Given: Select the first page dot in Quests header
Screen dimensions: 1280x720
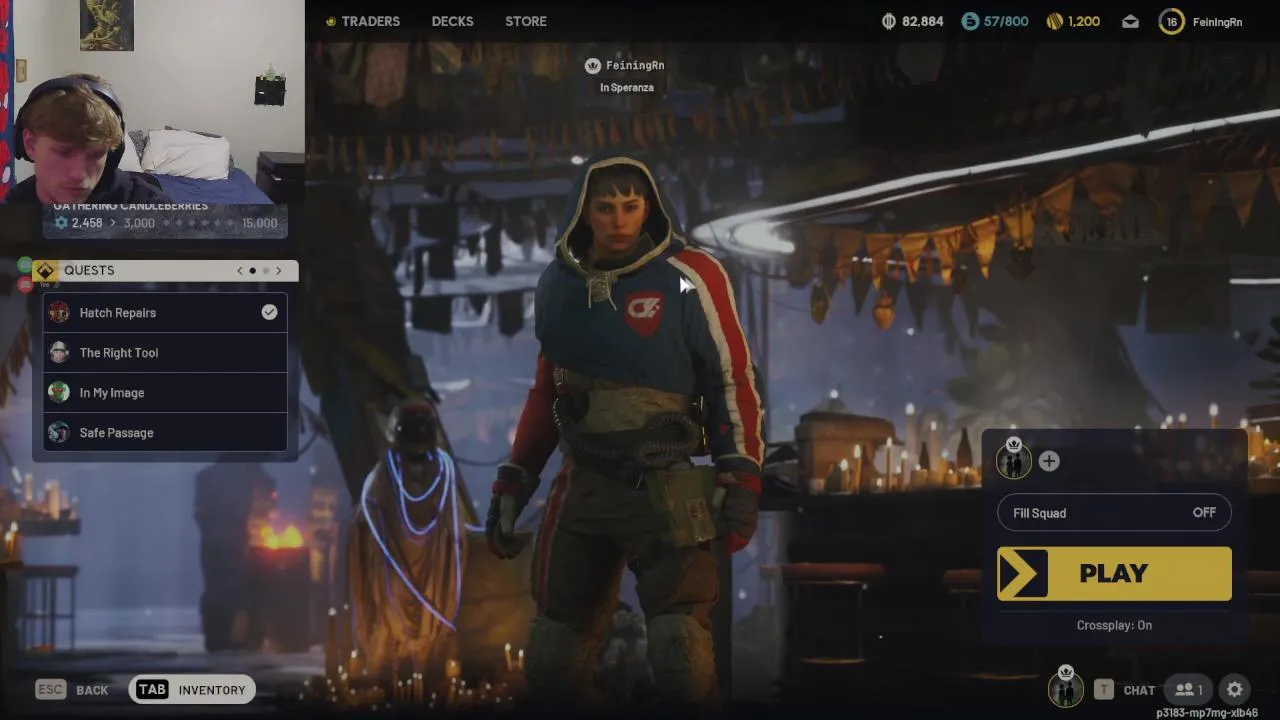Looking at the screenshot, I should (252, 271).
